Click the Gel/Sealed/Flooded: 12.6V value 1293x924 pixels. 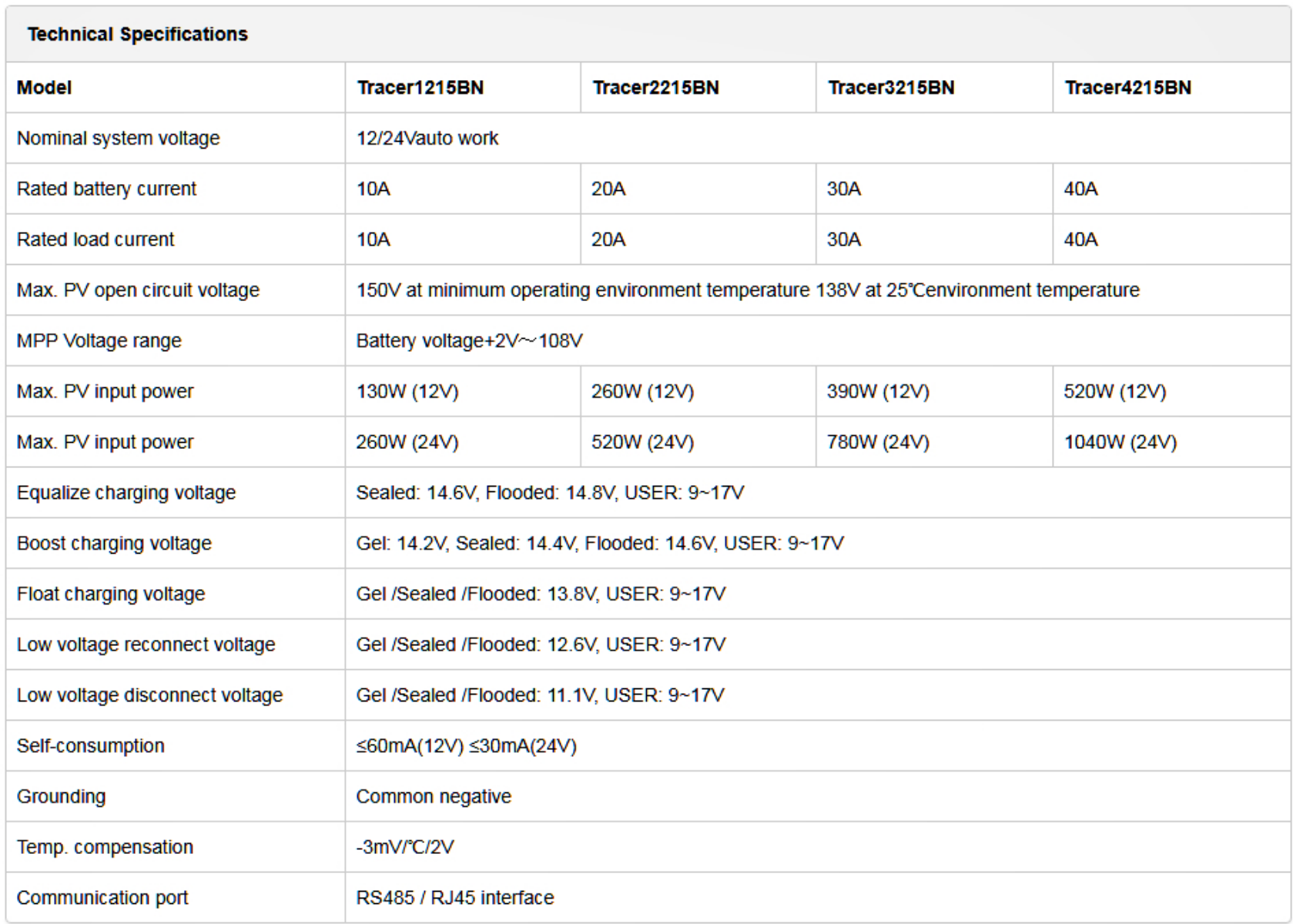(541, 645)
